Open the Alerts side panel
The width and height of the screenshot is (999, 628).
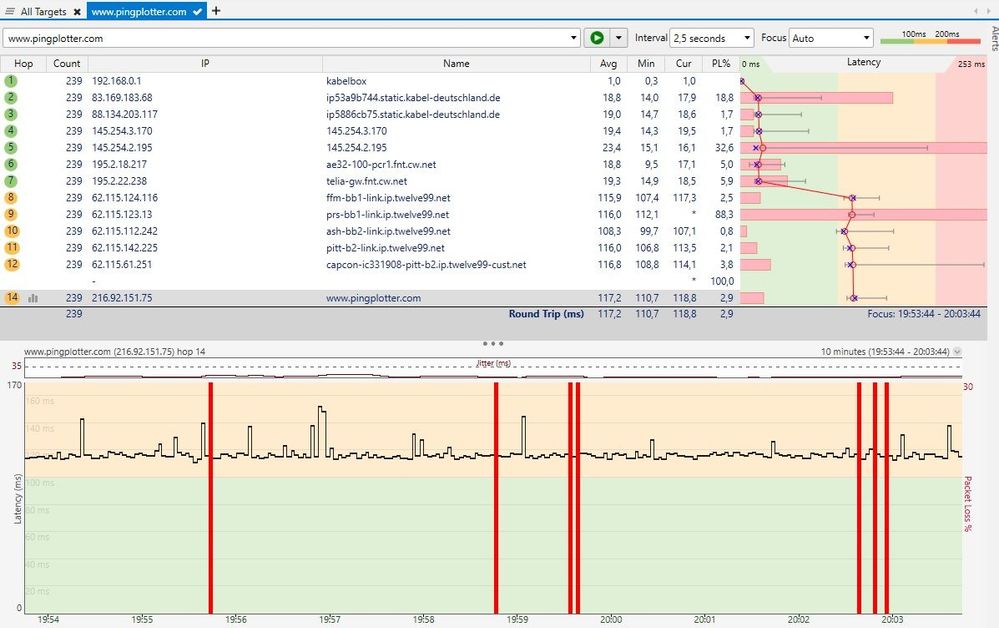pos(994,38)
